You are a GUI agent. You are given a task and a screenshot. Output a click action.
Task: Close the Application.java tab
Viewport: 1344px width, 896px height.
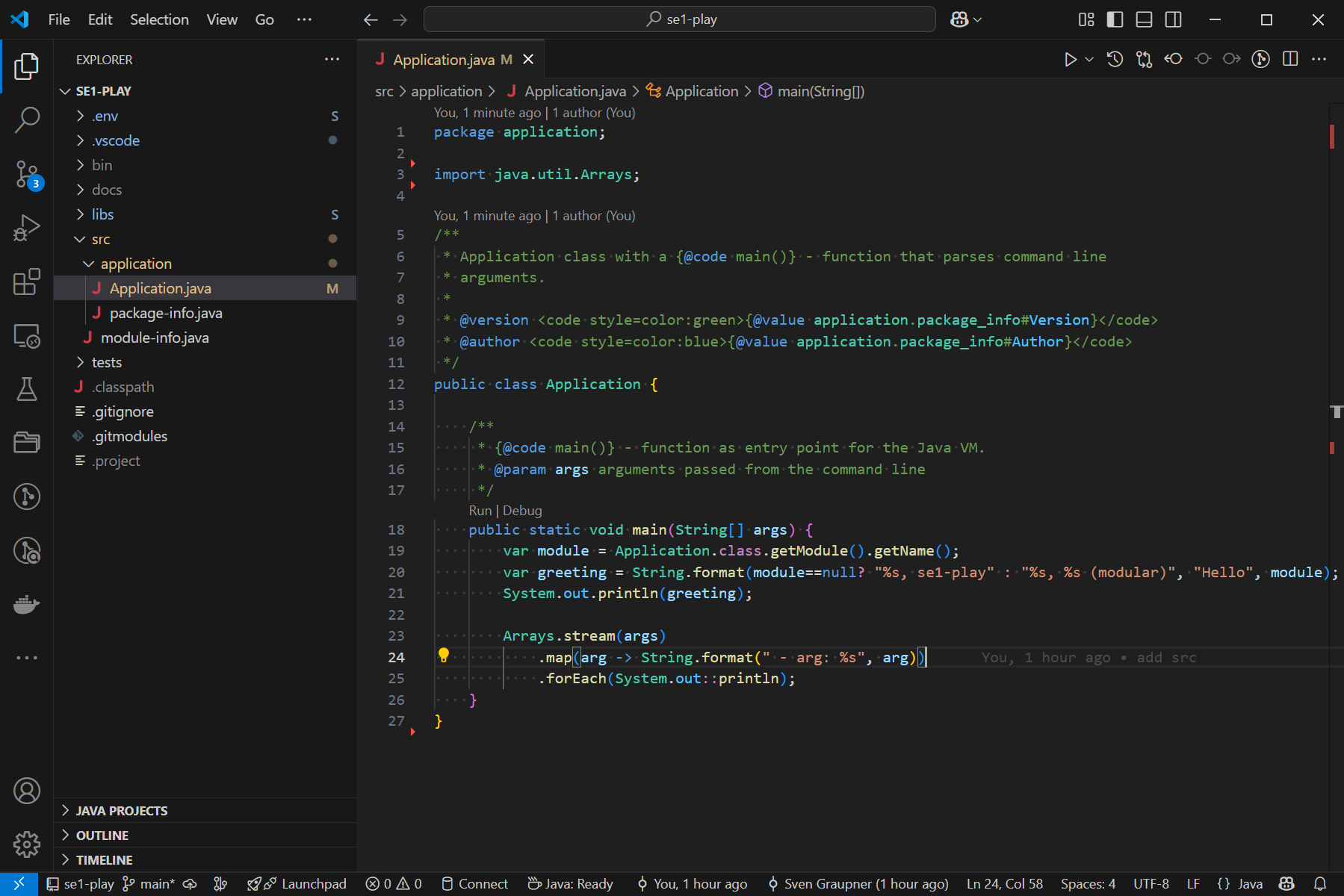pos(528,59)
